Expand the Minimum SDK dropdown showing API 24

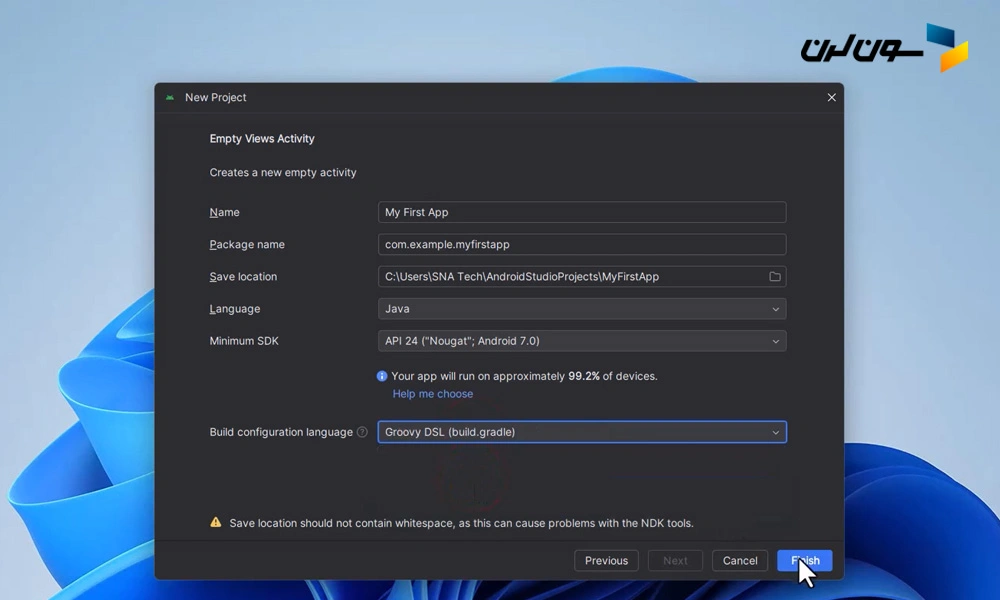[x=581, y=341]
